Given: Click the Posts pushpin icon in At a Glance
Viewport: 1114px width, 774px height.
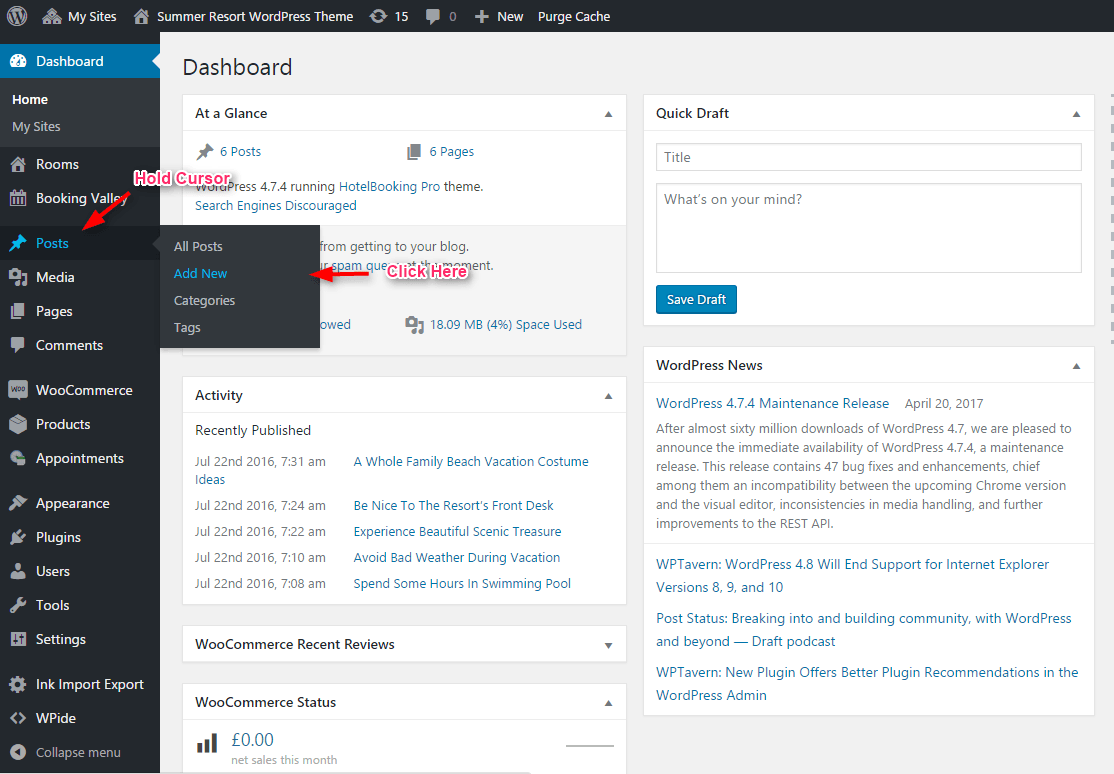Looking at the screenshot, I should point(205,151).
